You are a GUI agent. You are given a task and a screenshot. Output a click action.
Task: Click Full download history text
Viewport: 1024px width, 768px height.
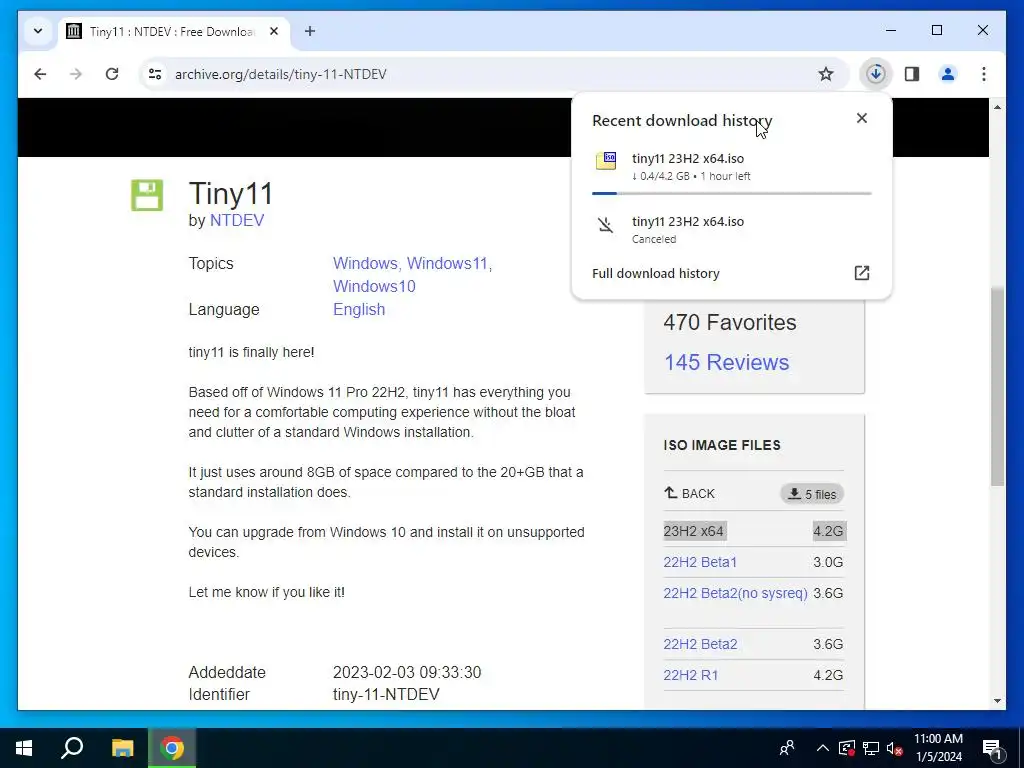656,273
